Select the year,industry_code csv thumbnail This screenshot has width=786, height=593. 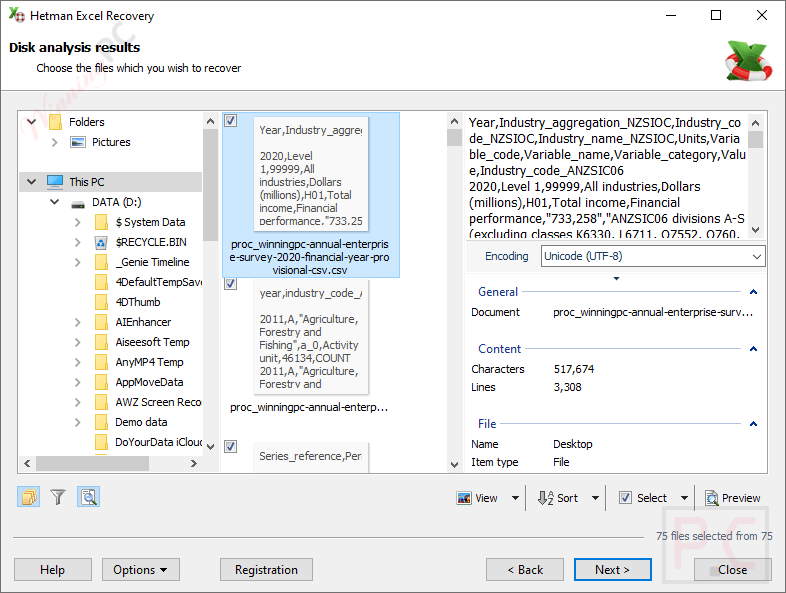pos(311,336)
